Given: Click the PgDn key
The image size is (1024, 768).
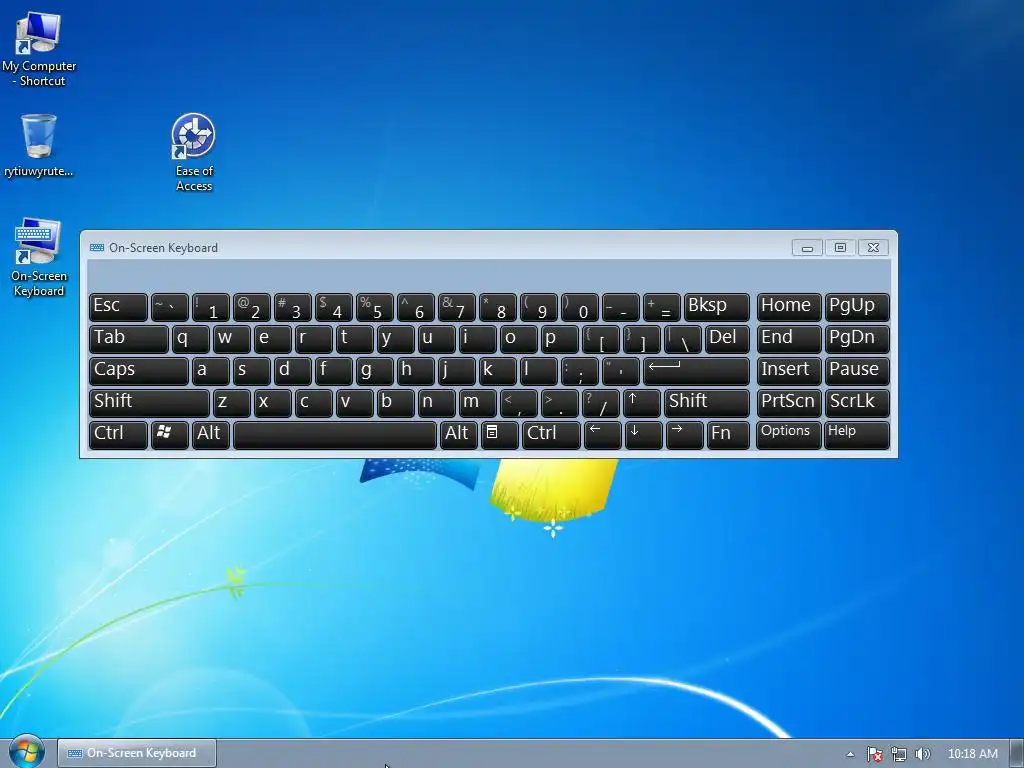Looking at the screenshot, I should point(857,338).
